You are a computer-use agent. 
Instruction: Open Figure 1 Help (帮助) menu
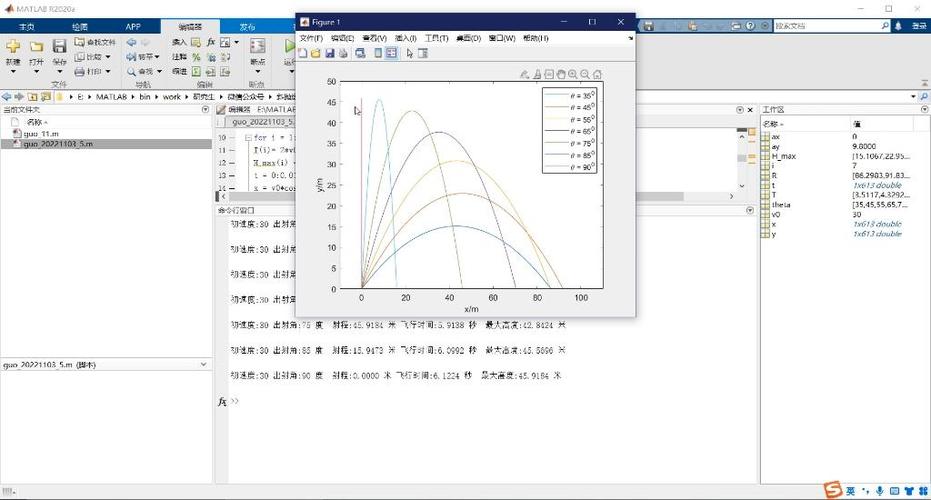pos(536,38)
